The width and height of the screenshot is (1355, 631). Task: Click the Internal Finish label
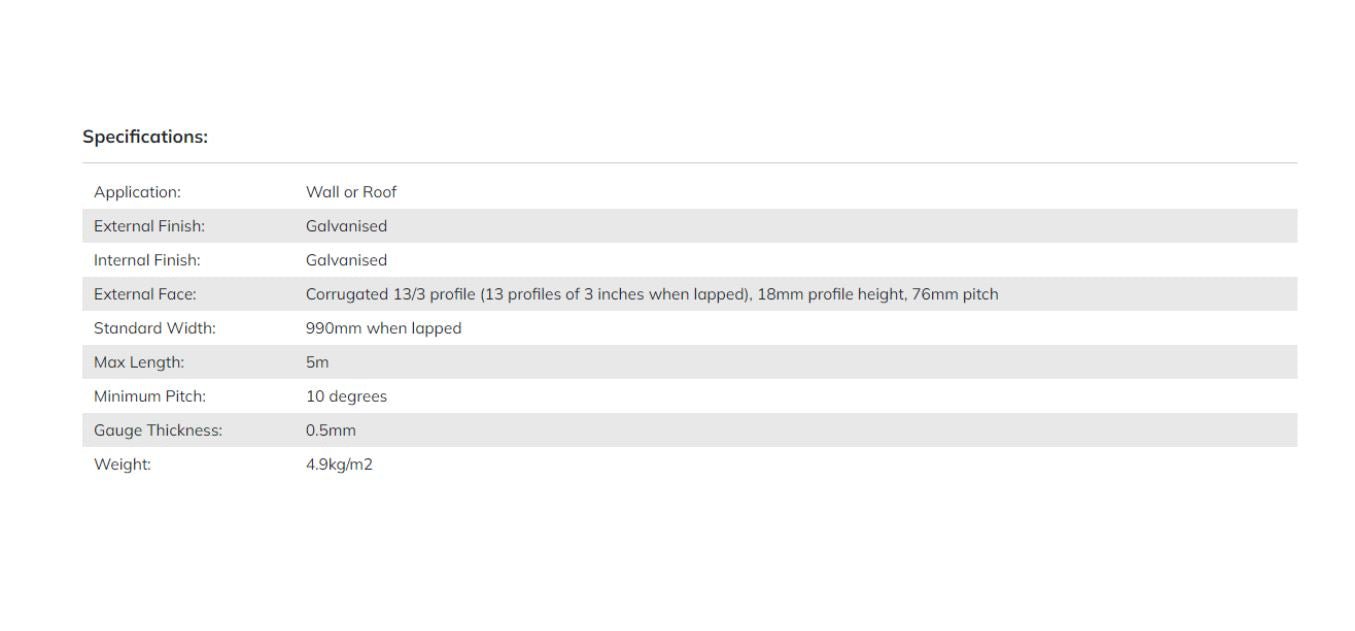pos(147,260)
